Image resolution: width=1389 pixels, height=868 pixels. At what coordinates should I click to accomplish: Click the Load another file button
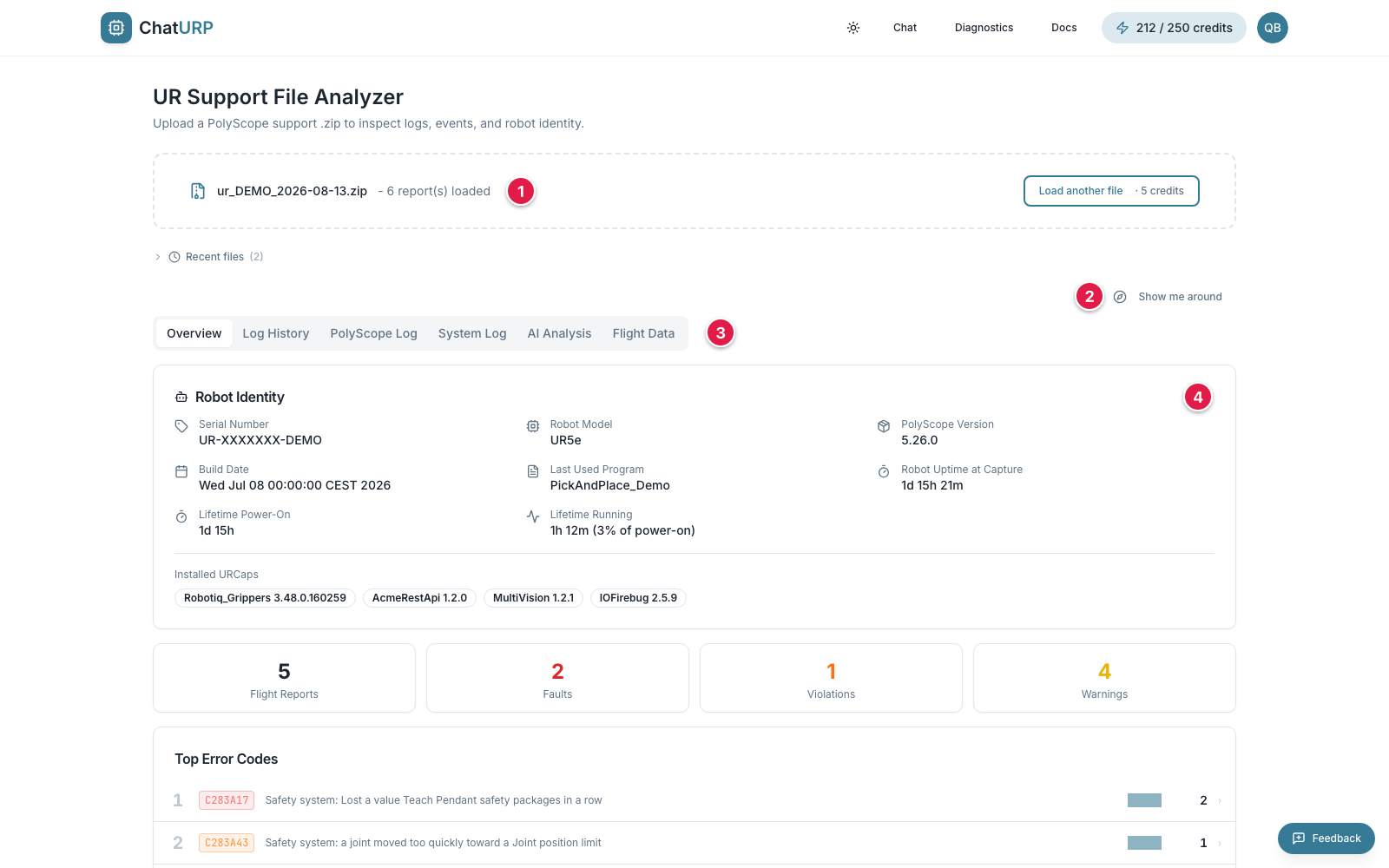[x=1111, y=191]
